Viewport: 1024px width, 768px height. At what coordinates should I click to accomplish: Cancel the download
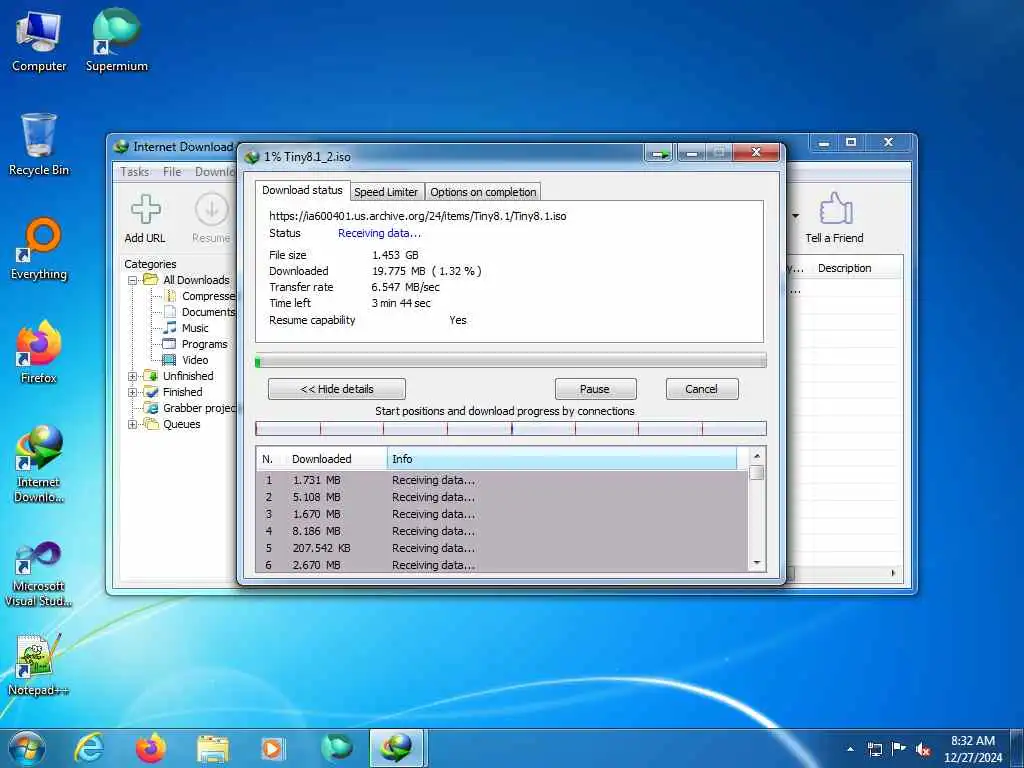tap(702, 389)
